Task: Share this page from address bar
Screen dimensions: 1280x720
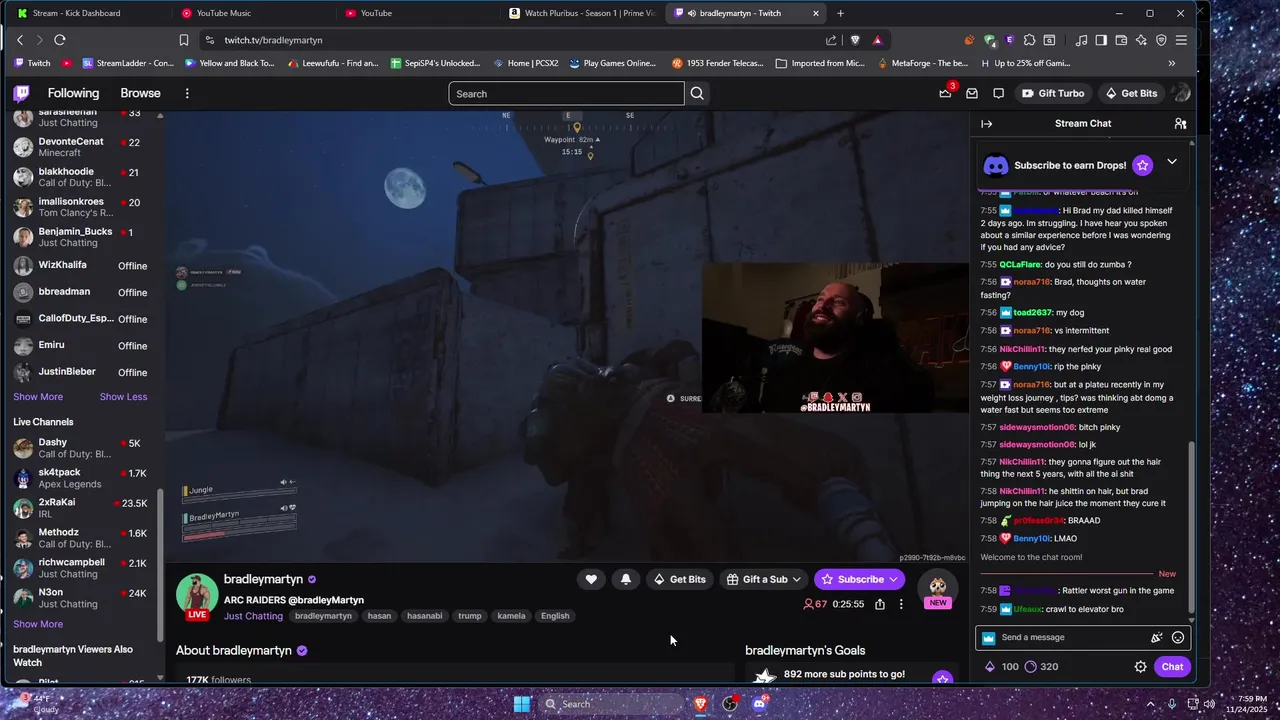Action: click(831, 40)
